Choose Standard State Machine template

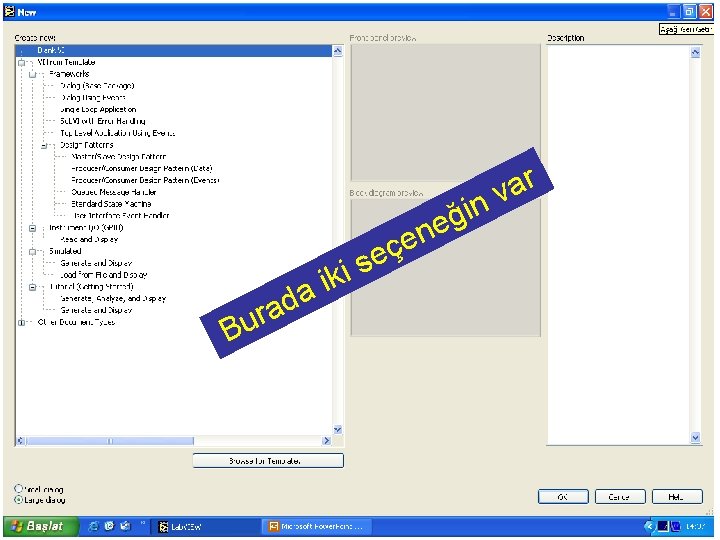(111, 204)
